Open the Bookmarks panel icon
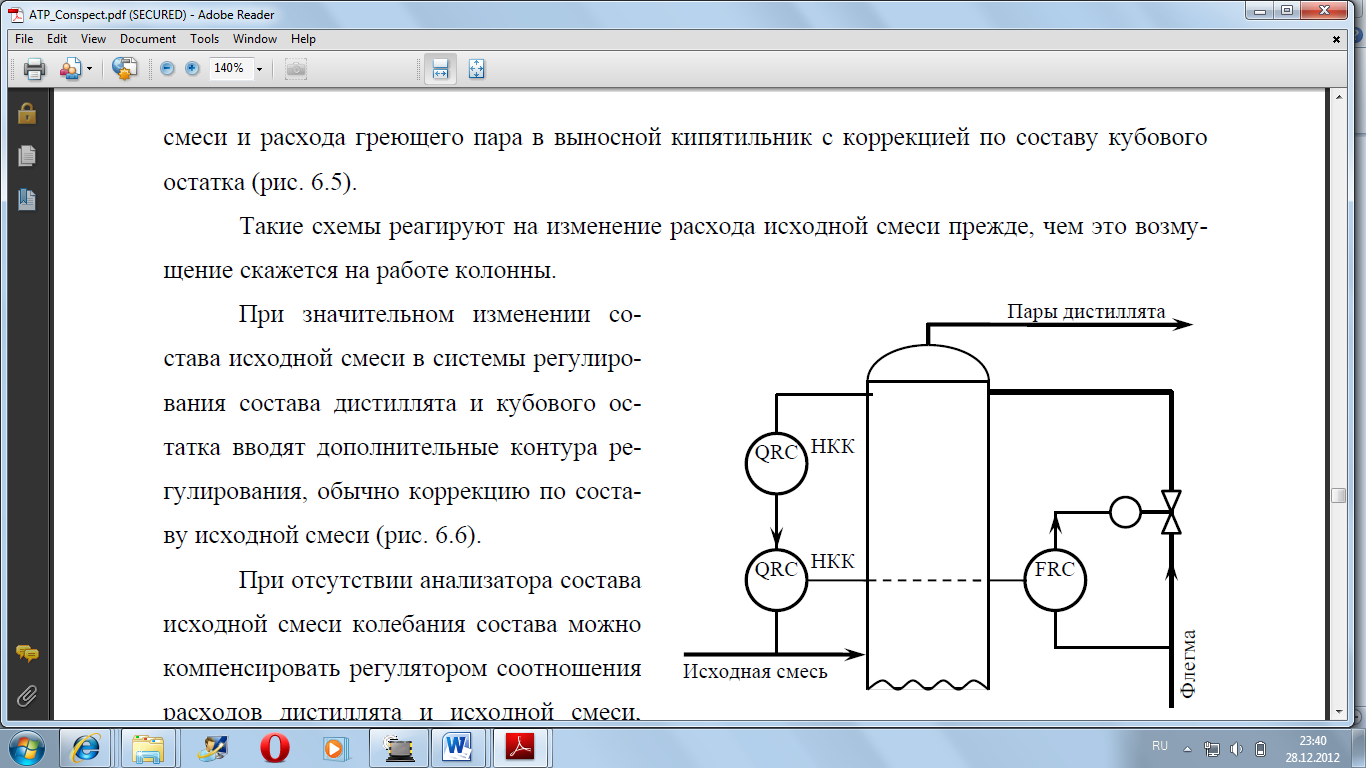The height and width of the screenshot is (768, 1366). coord(27,199)
